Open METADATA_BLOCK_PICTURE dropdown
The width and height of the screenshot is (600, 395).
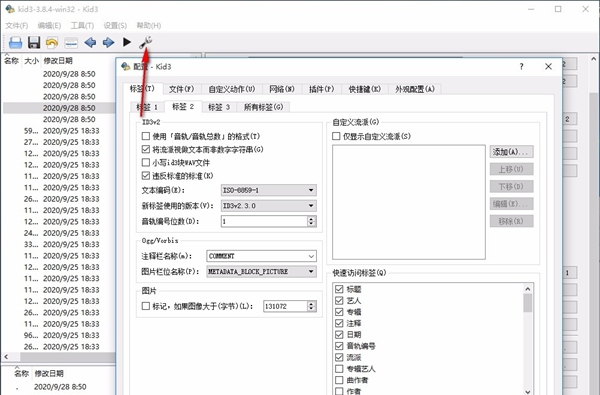[x=262, y=272]
